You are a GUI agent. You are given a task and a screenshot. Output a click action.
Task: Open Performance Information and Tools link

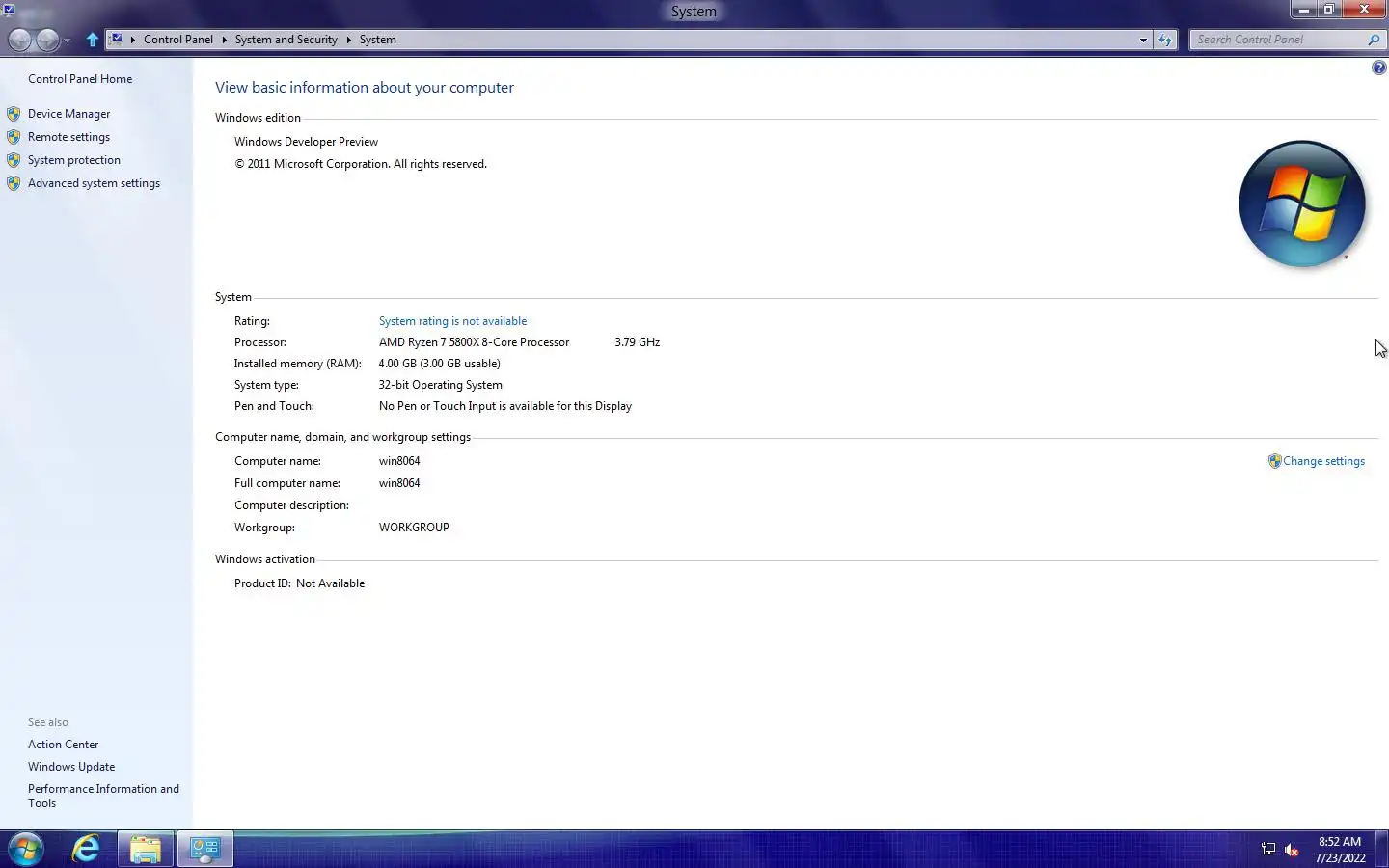point(103,796)
